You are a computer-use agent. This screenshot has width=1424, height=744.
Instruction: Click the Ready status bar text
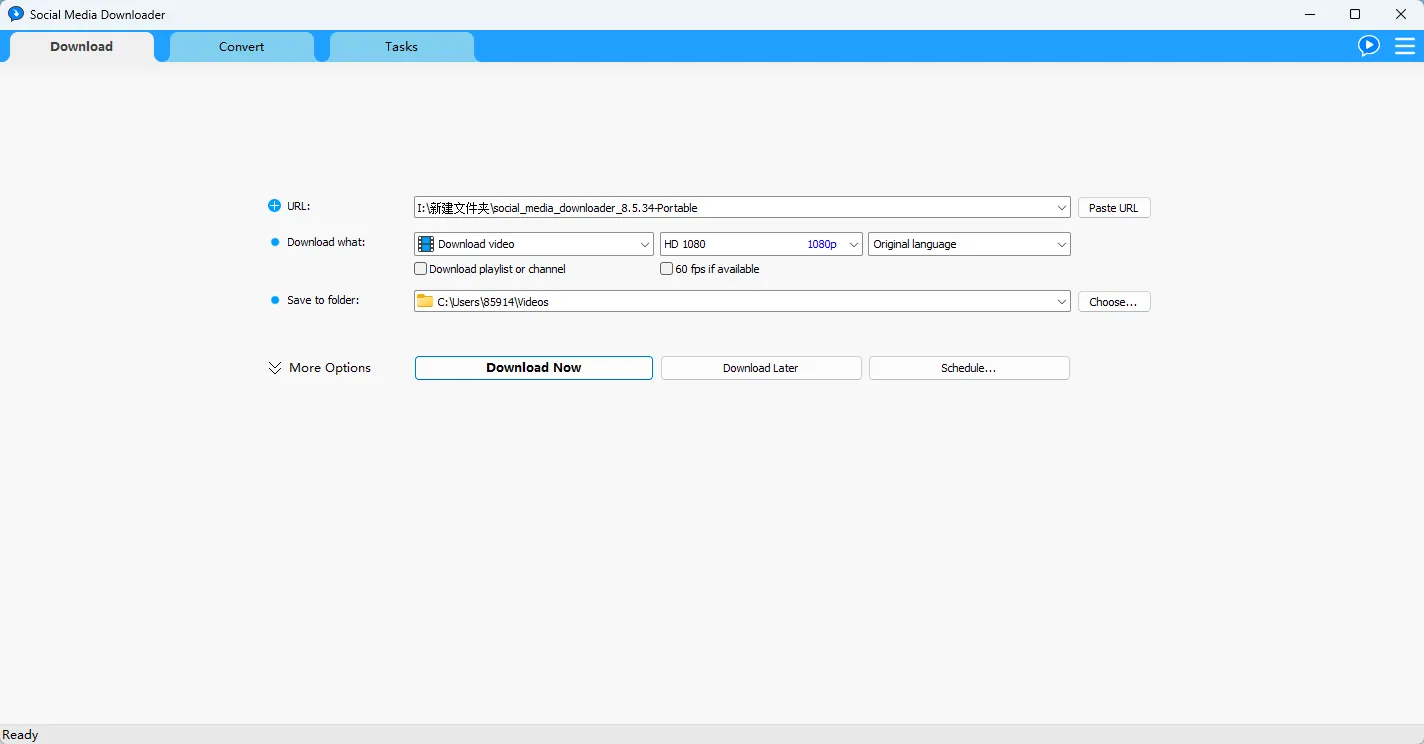point(20,735)
